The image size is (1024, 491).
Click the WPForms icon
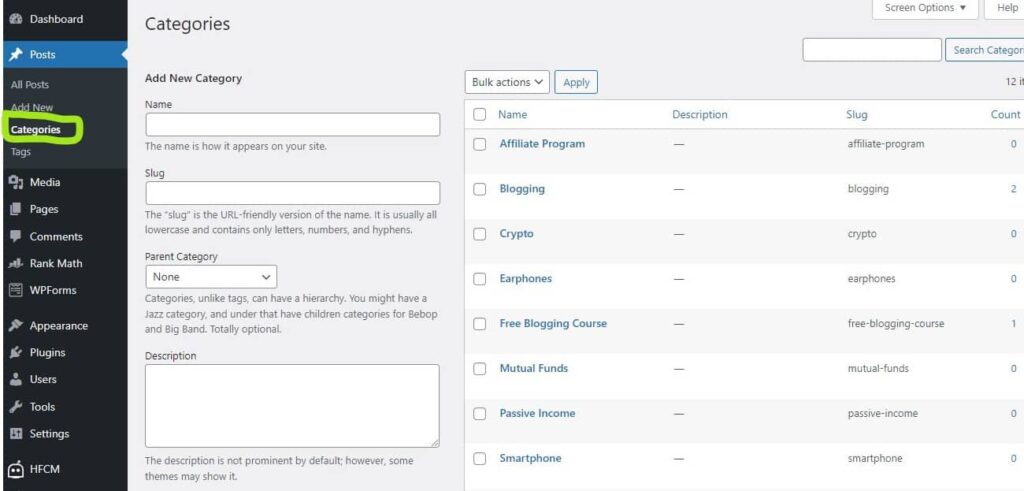(16, 290)
